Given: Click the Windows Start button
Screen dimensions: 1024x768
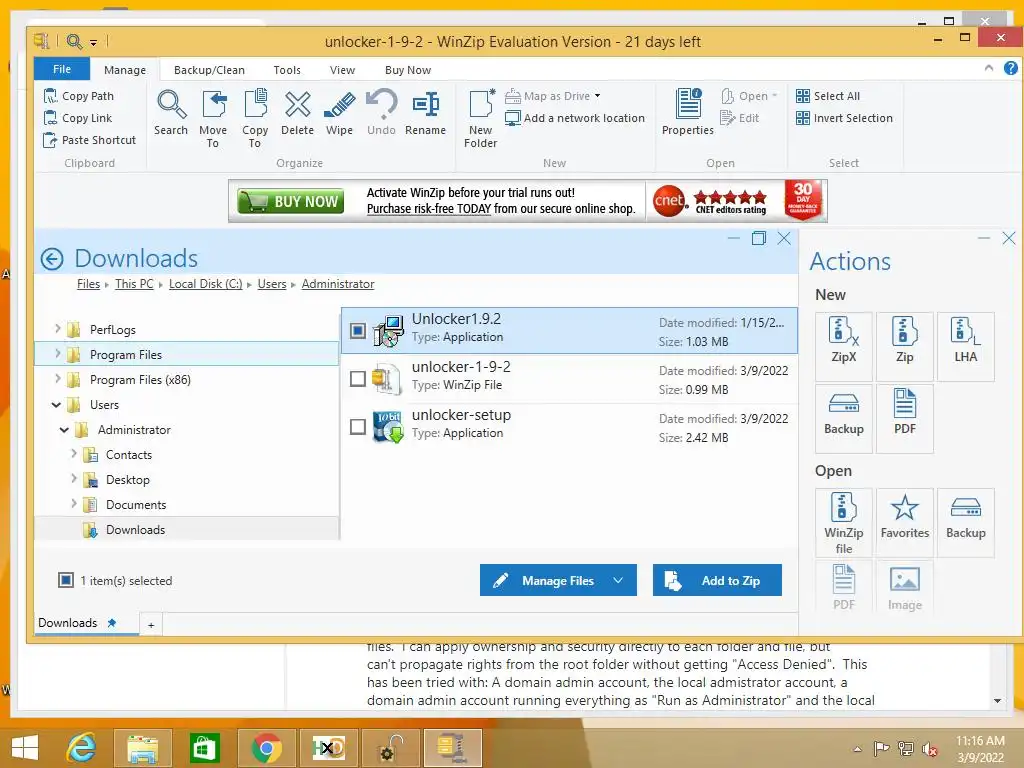Looking at the screenshot, I should coord(25,748).
